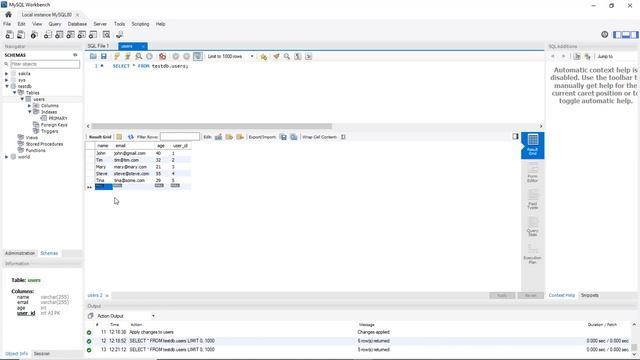This screenshot has height=360, width=640.
Task: Toggle invisible characters icon
Action: [298, 56]
